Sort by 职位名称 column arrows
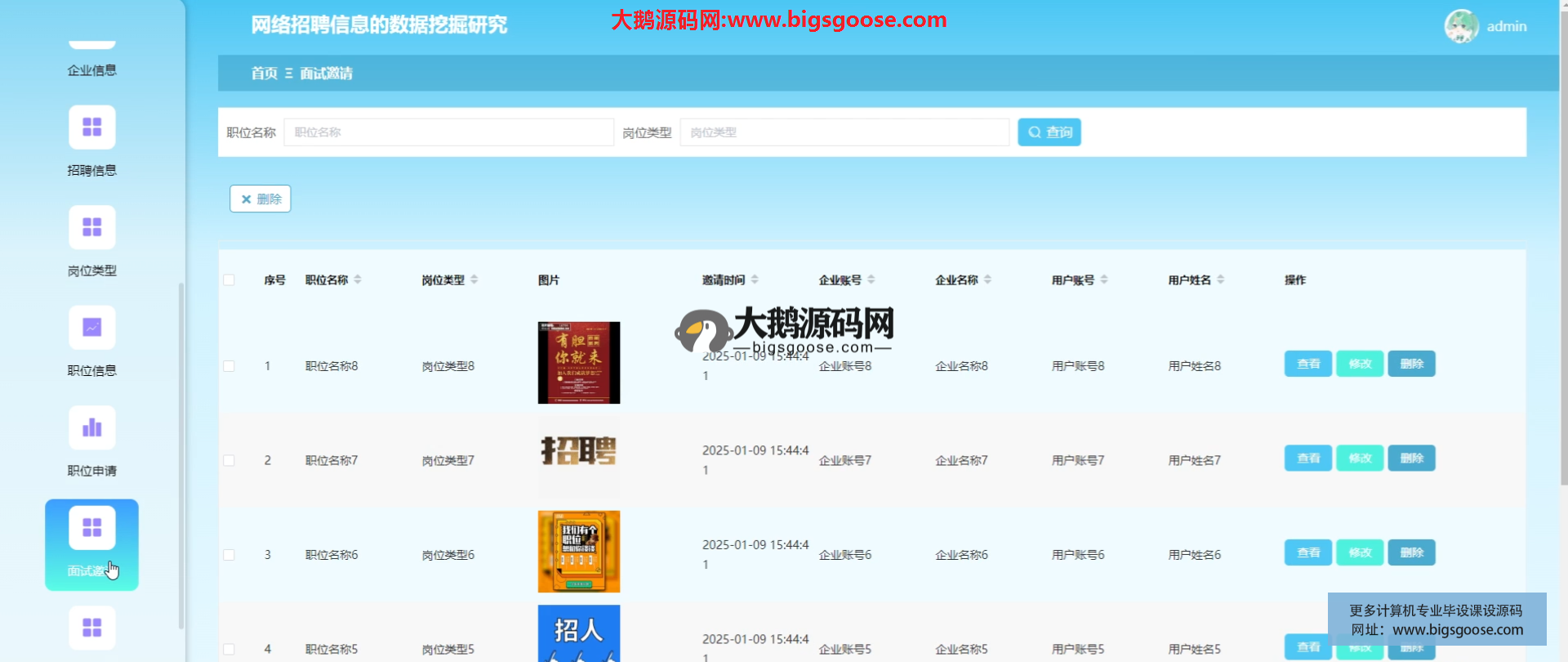This screenshot has height=662, width=1568. (x=358, y=280)
